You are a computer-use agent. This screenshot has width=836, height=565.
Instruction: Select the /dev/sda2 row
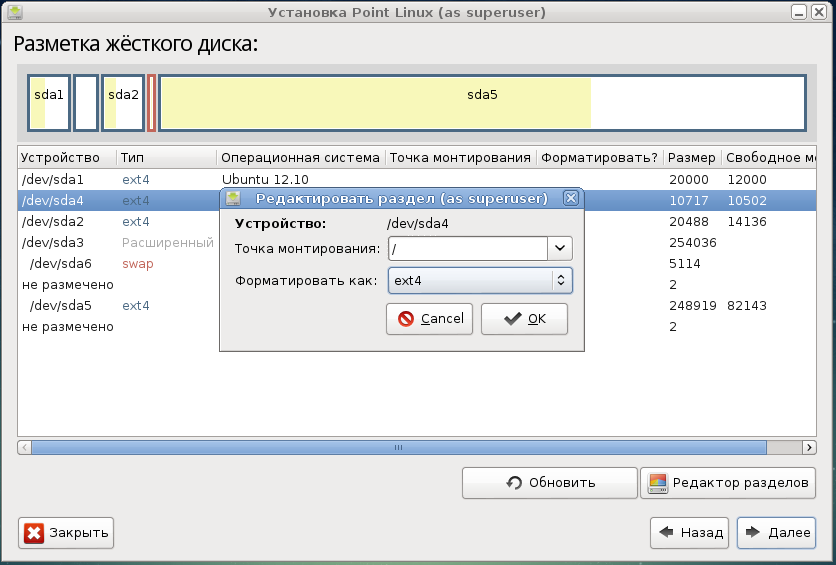coord(417,222)
